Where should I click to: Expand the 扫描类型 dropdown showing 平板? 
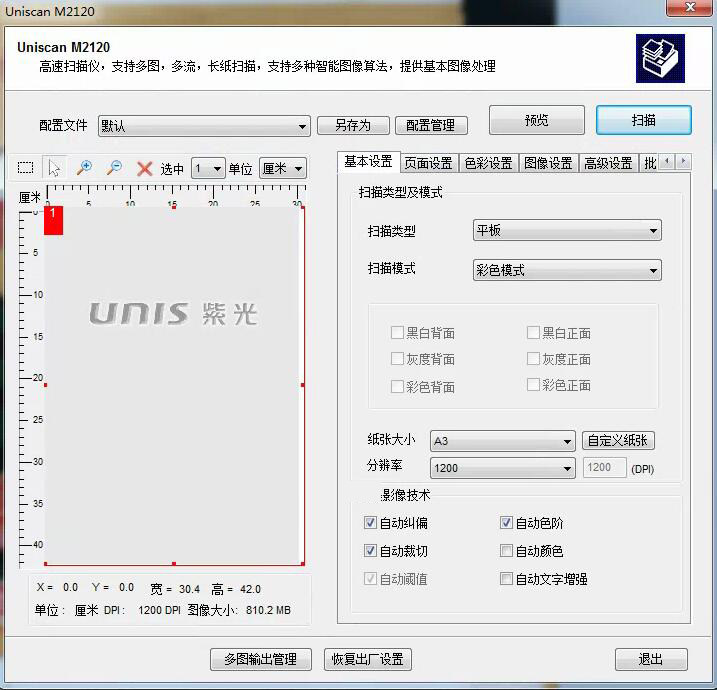[x=567, y=230]
